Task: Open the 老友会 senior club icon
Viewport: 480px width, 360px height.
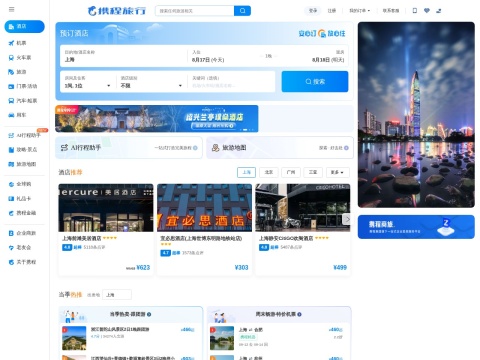Action: 11,247
